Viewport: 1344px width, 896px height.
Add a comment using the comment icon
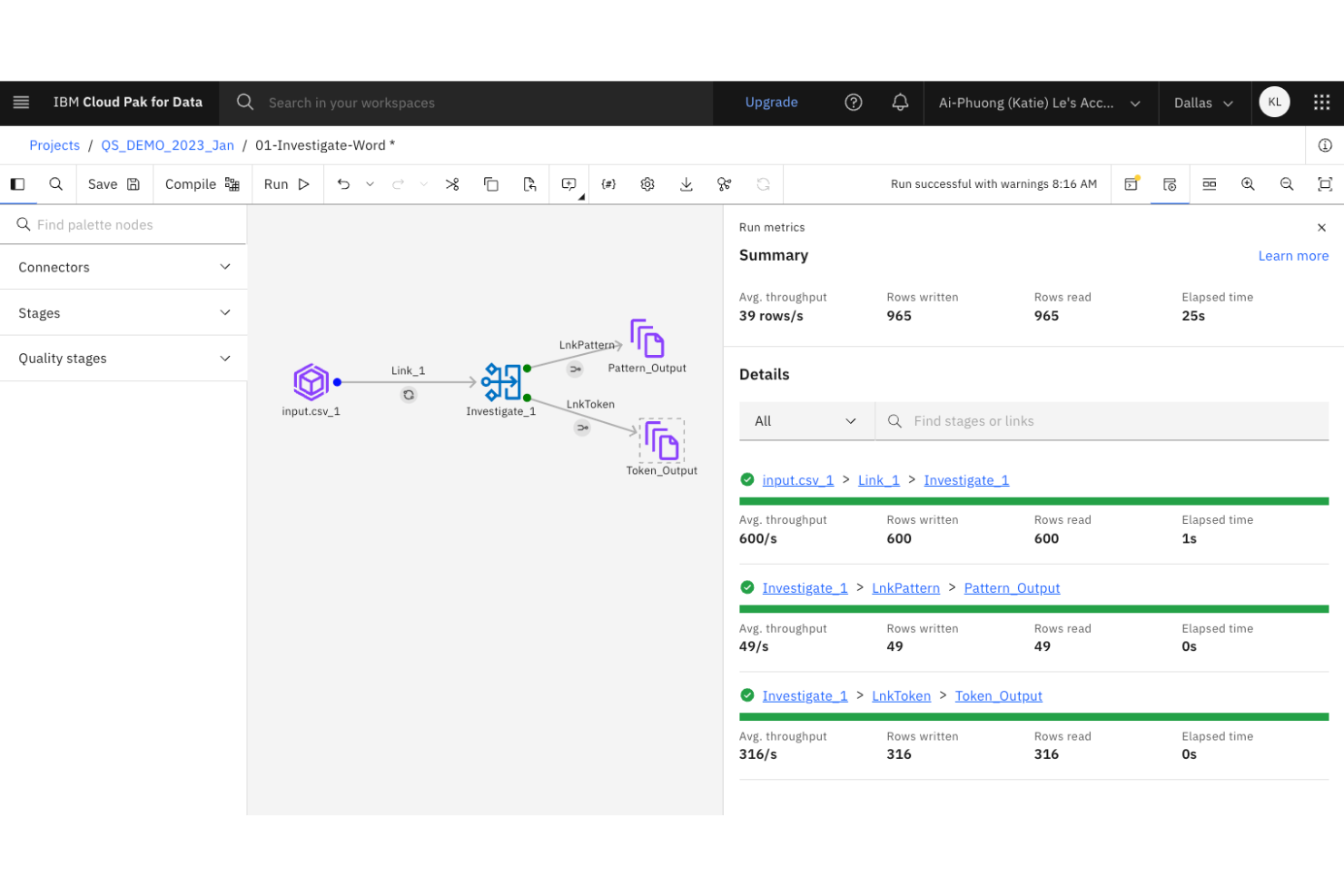click(x=568, y=183)
